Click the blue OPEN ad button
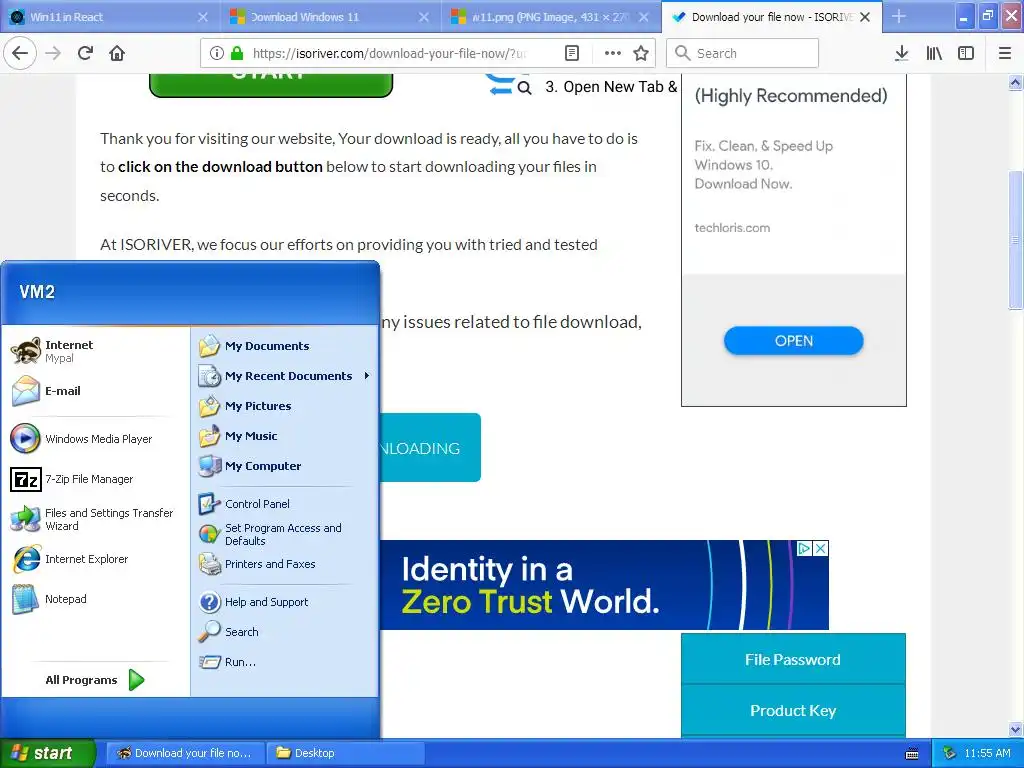 pyautogui.click(x=793, y=340)
